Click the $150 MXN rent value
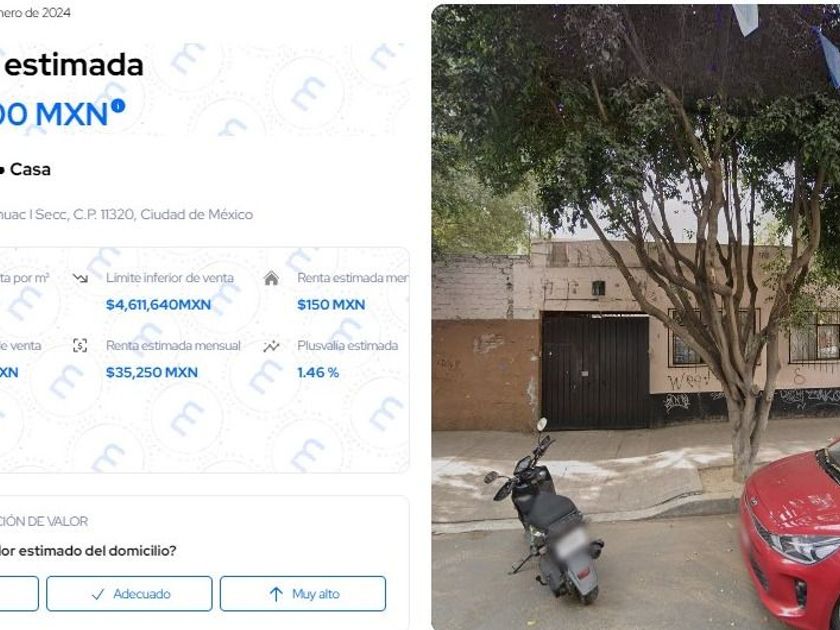The height and width of the screenshot is (630, 840). pyautogui.click(x=331, y=305)
